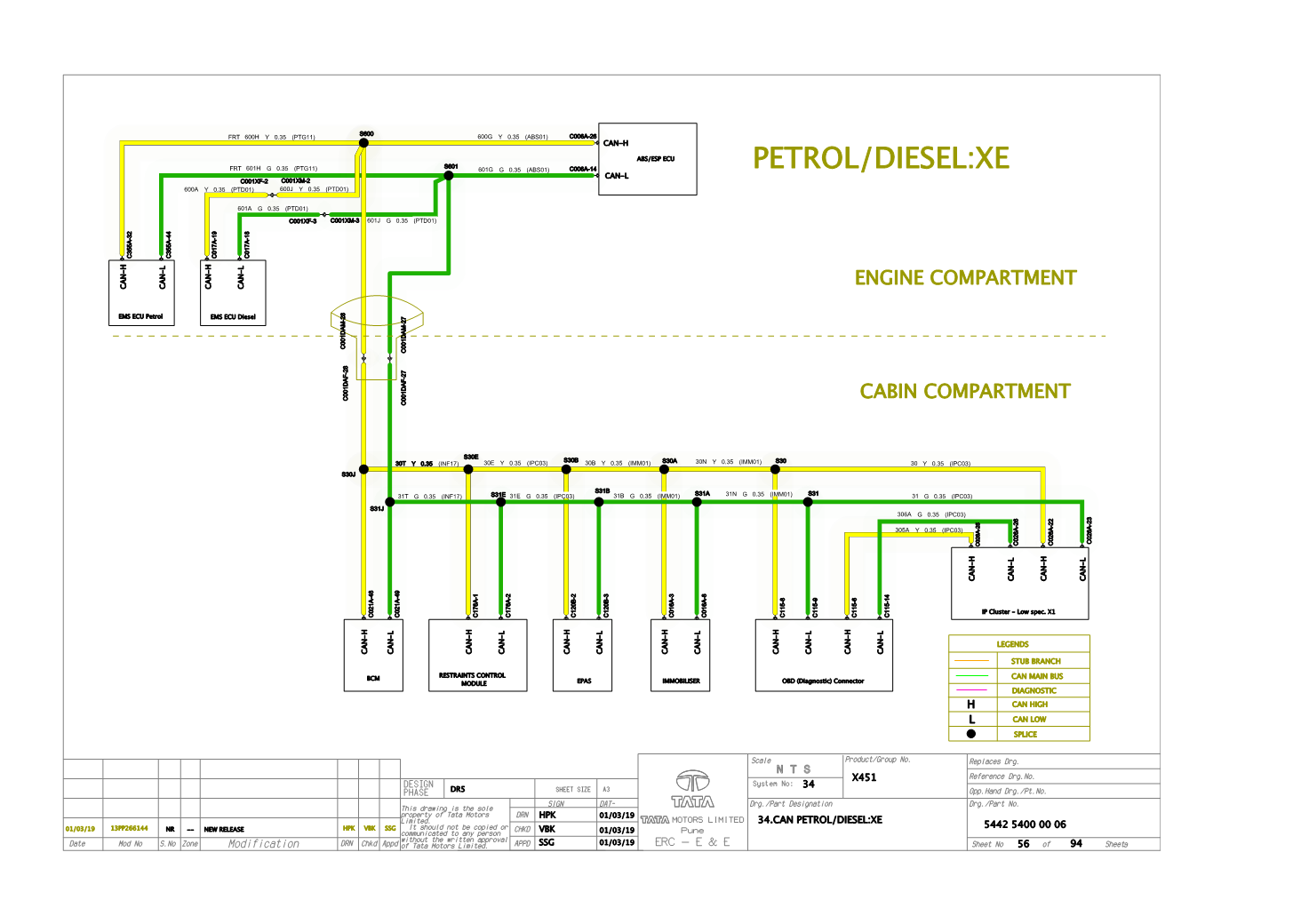Click the EPAS module label

pyautogui.click(x=584, y=681)
